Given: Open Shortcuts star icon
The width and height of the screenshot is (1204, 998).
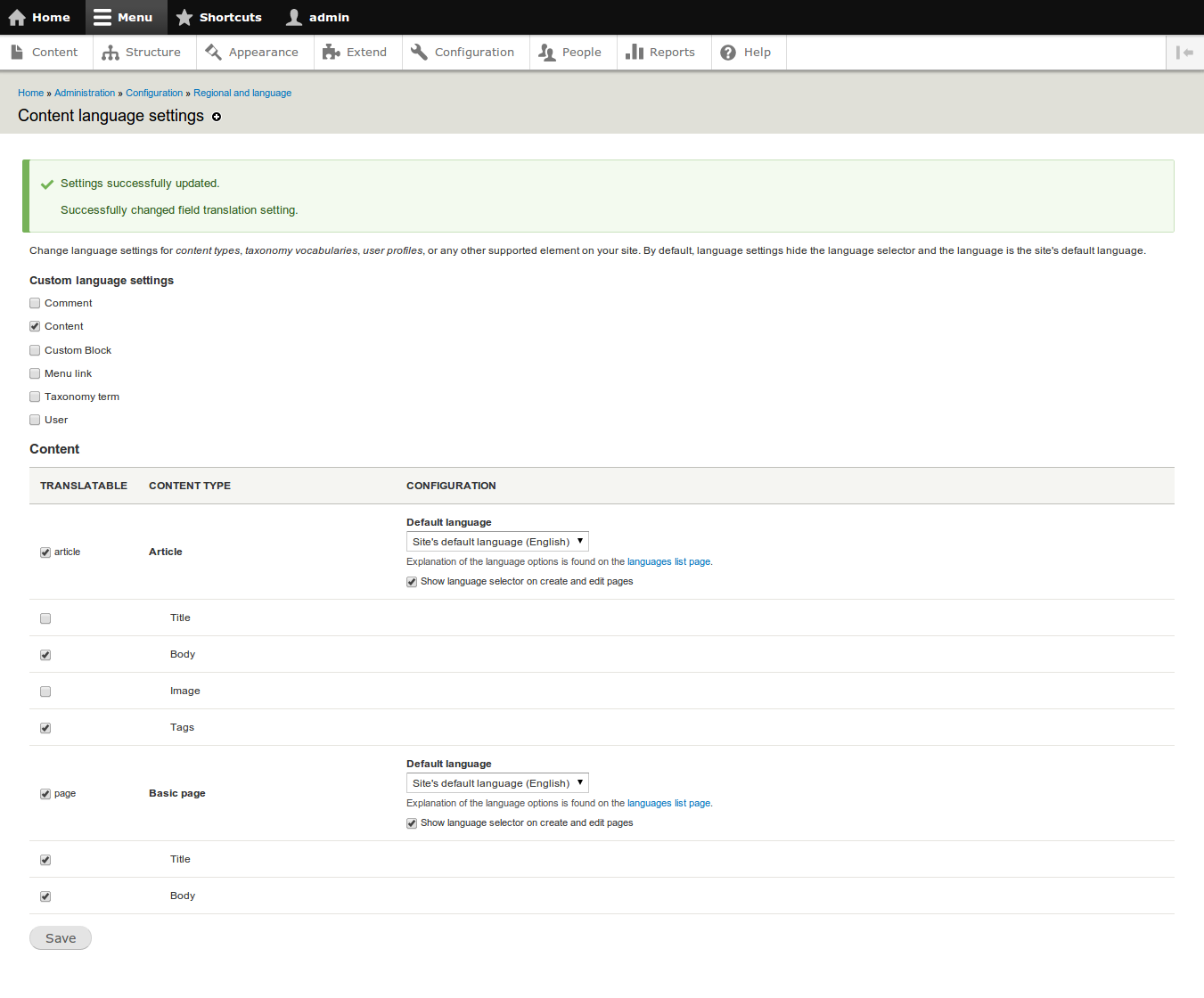Looking at the screenshot, I should 184,18.
